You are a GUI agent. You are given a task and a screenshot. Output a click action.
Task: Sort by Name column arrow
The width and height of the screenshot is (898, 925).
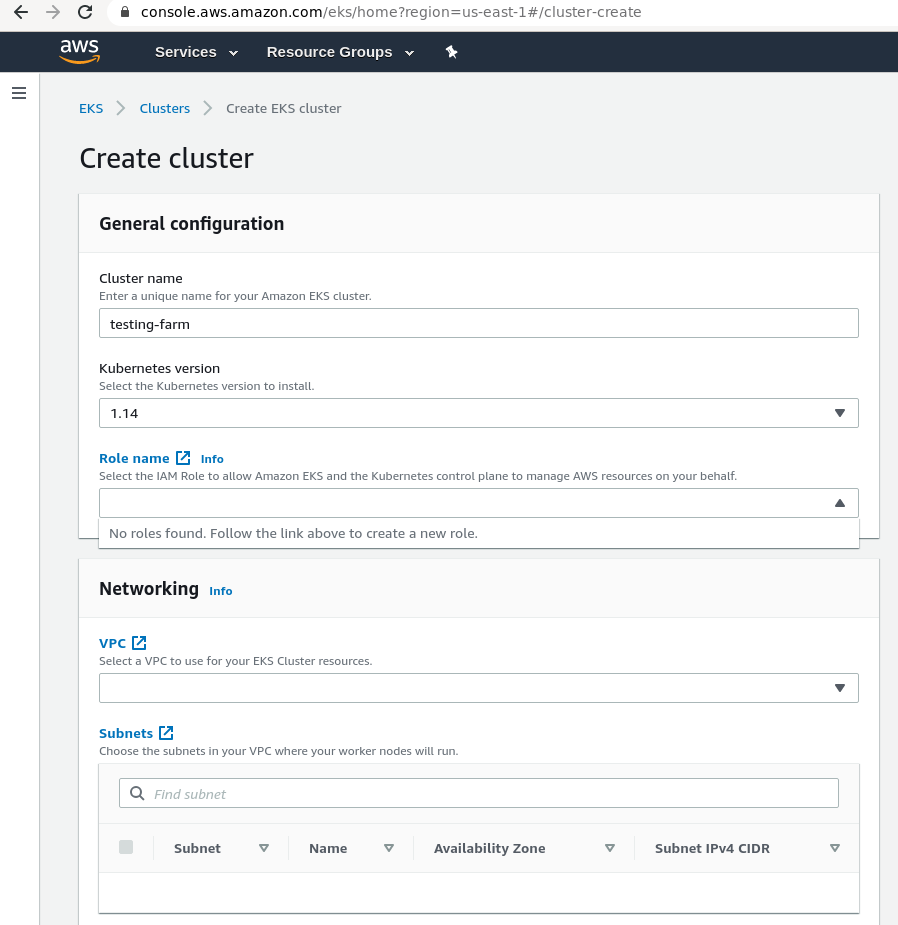pos(389,848)
